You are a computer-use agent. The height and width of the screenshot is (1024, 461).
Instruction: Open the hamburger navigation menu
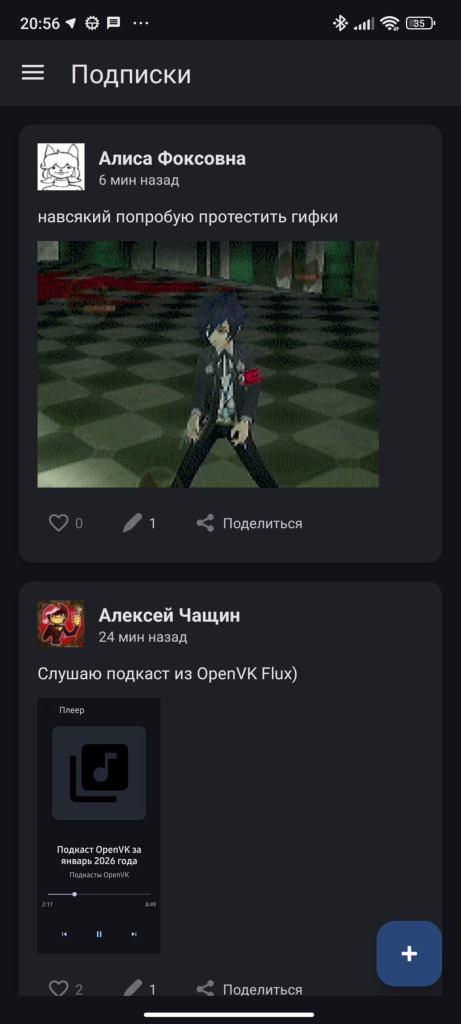(x=33, y=73)
